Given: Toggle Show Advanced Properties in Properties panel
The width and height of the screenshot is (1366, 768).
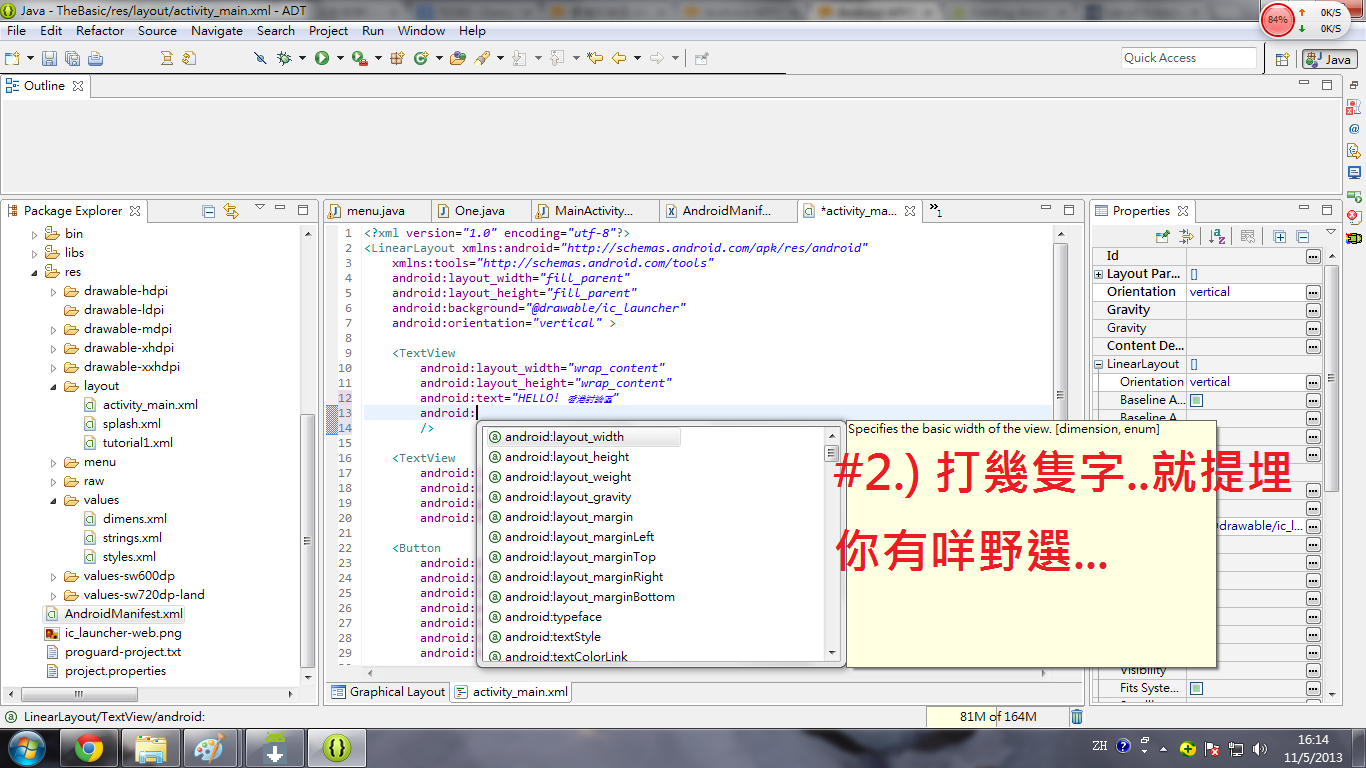Looking at the screenshot, I should coord(1186,237).
